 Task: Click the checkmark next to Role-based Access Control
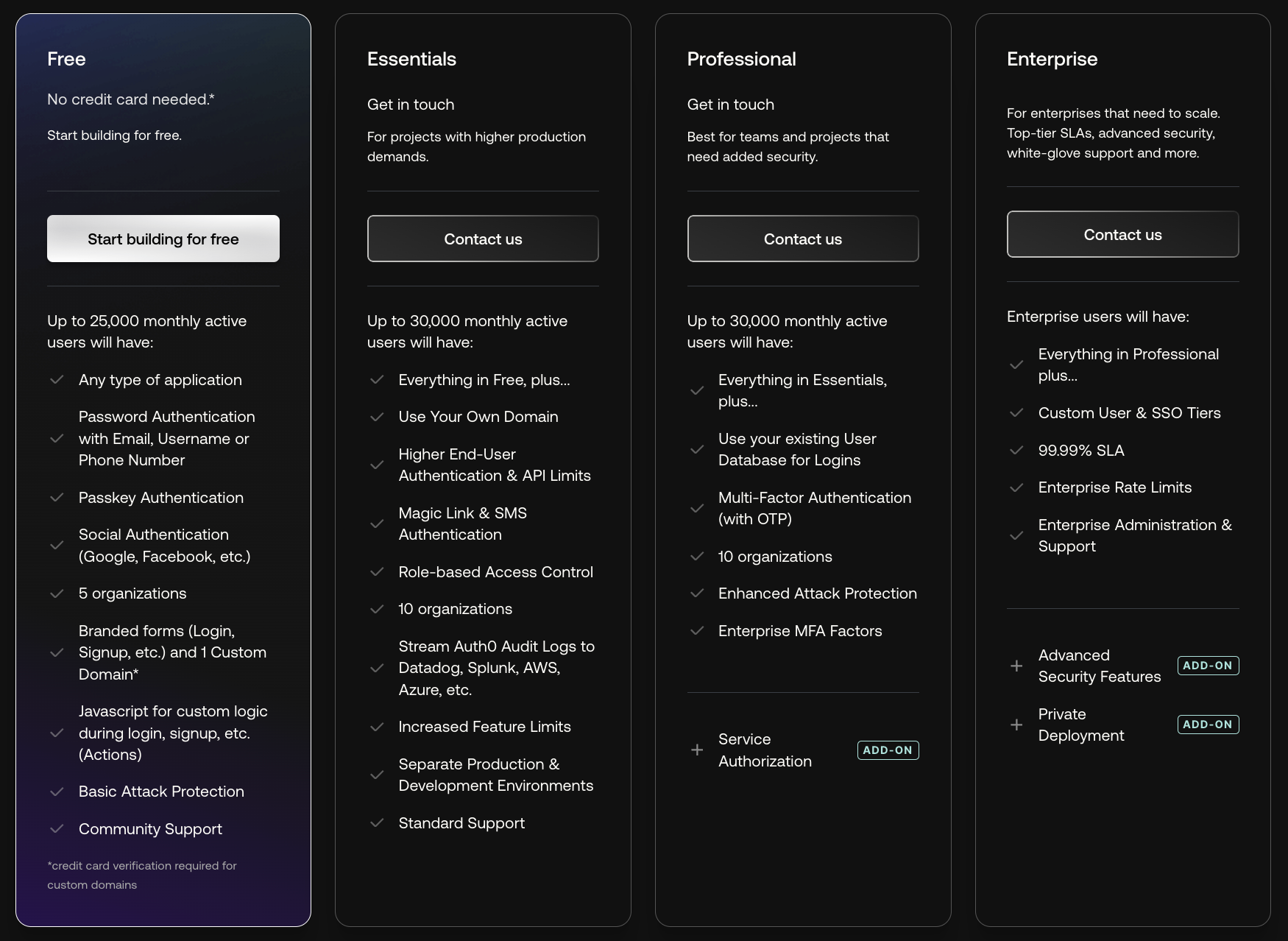(x=377, y=572)
